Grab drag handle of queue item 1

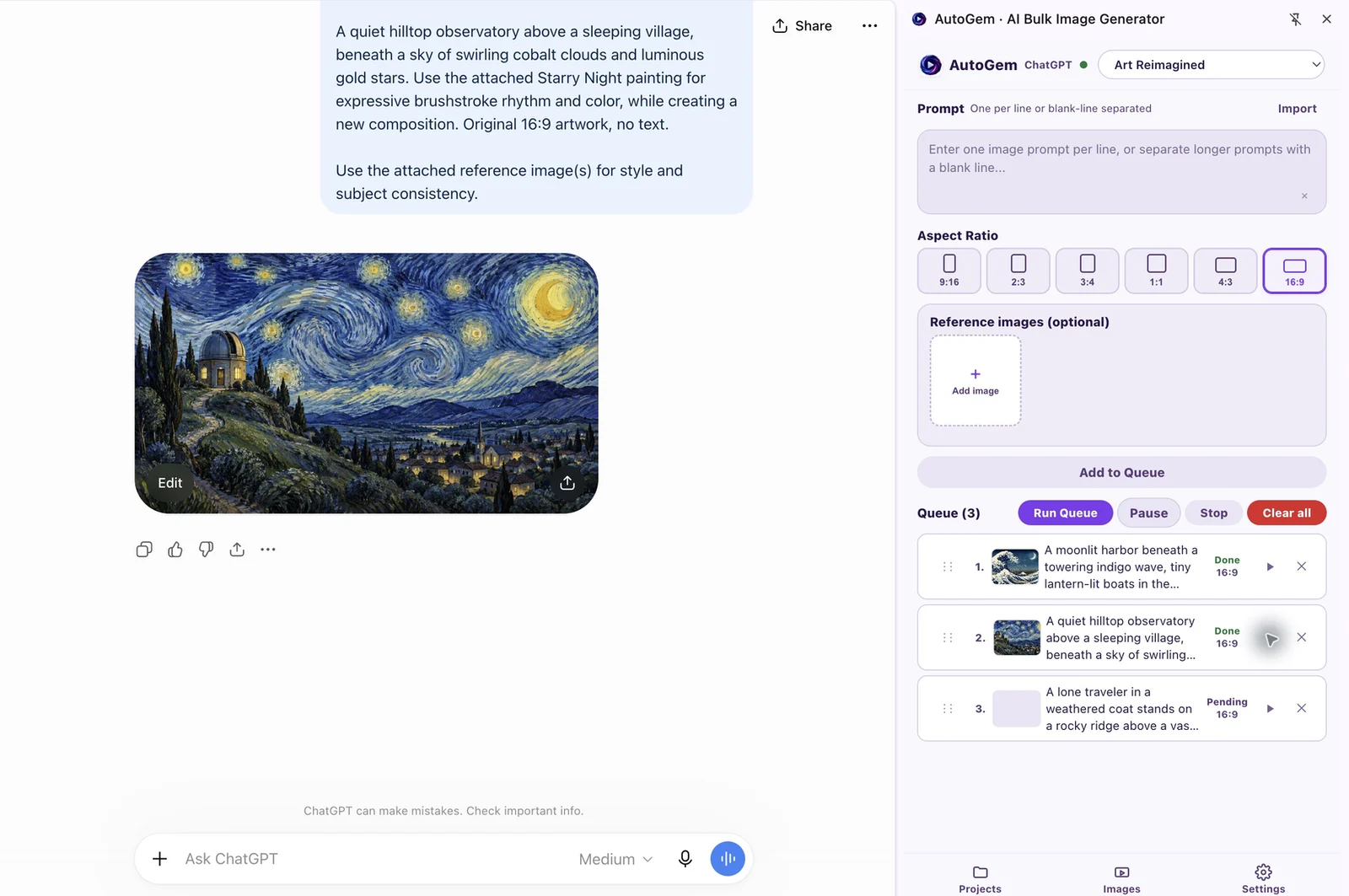tap(948, 566)
